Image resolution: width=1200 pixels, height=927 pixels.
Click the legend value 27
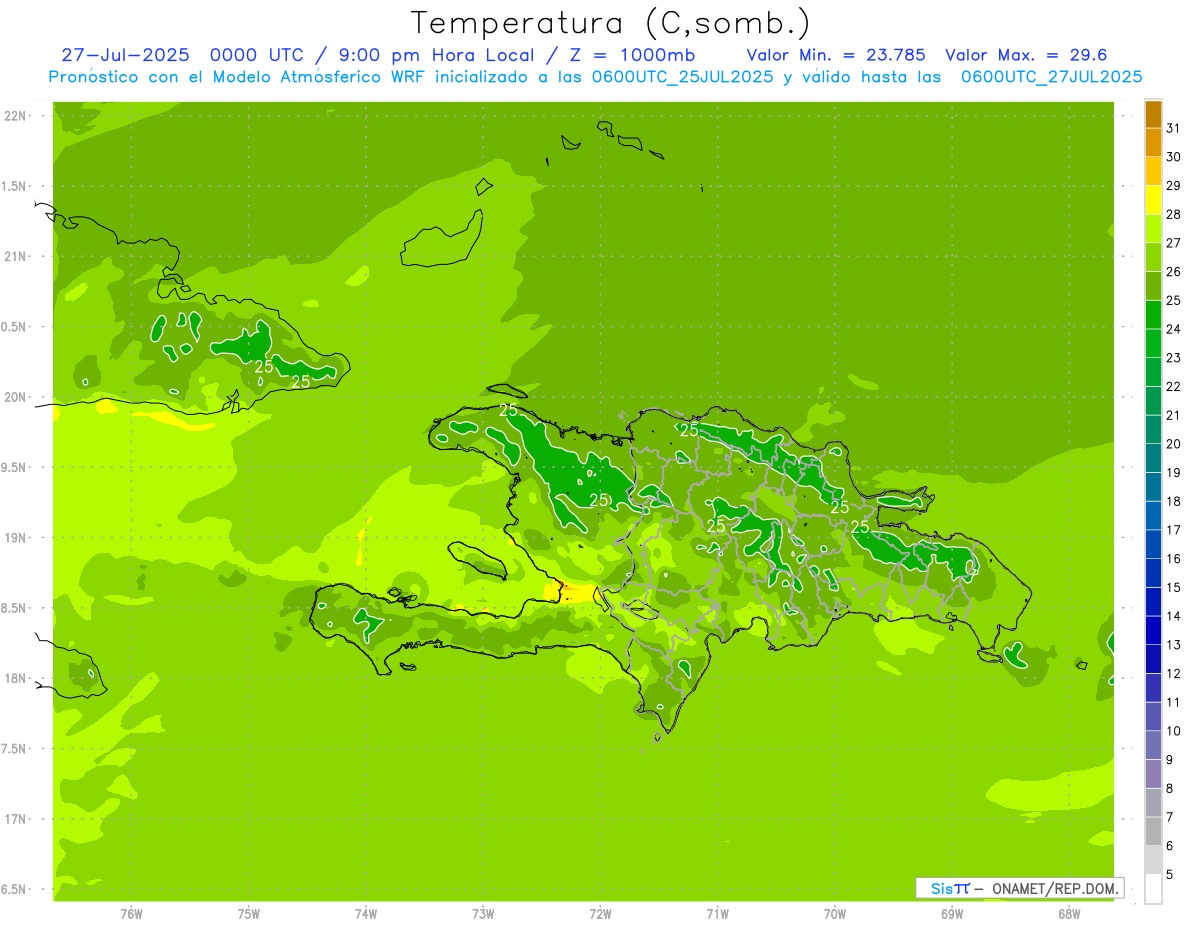(x=1174, y=243)
